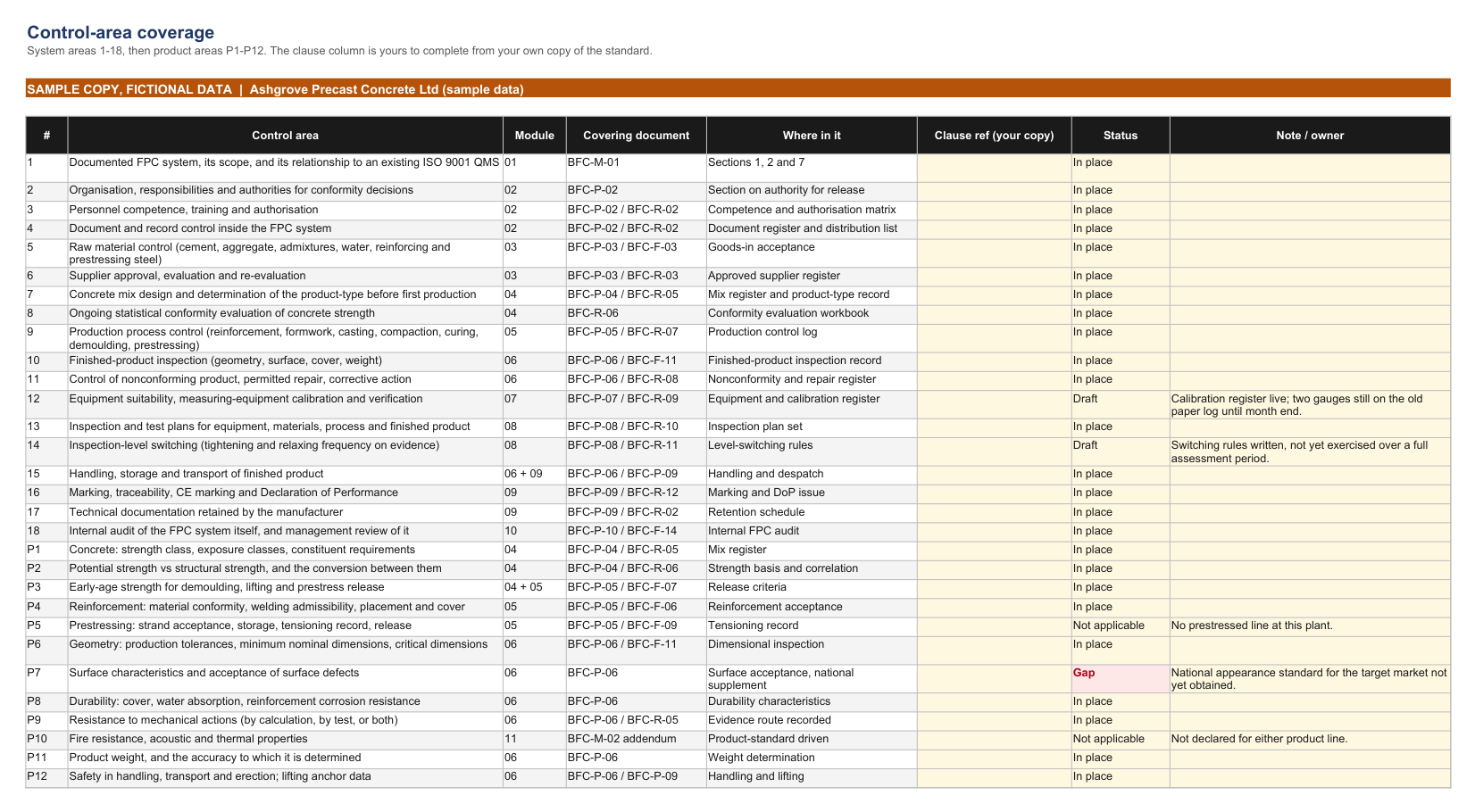Click note "Switching rules written, not yet exercised..."

(1310, 452)
